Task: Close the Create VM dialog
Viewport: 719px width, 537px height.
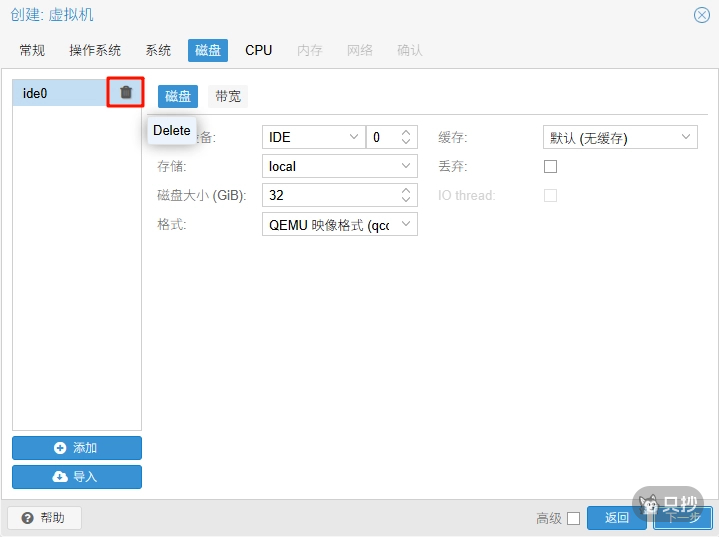Action: coord(702,15)
